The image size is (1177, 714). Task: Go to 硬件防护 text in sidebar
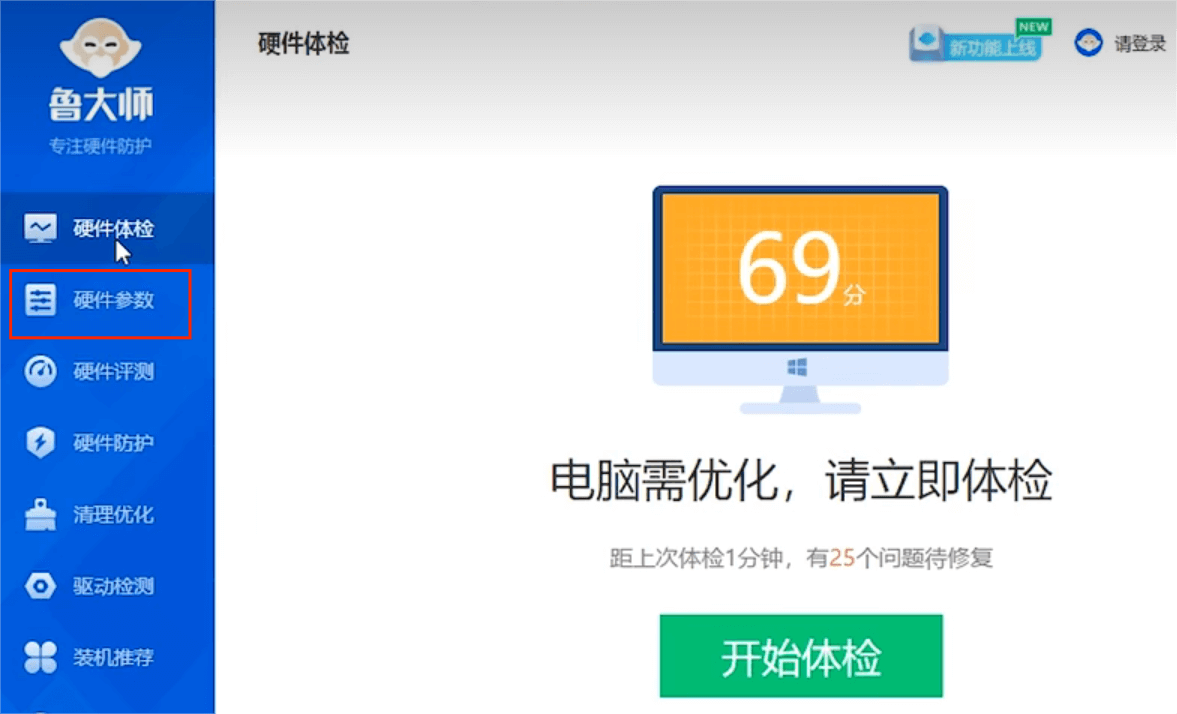113,443
